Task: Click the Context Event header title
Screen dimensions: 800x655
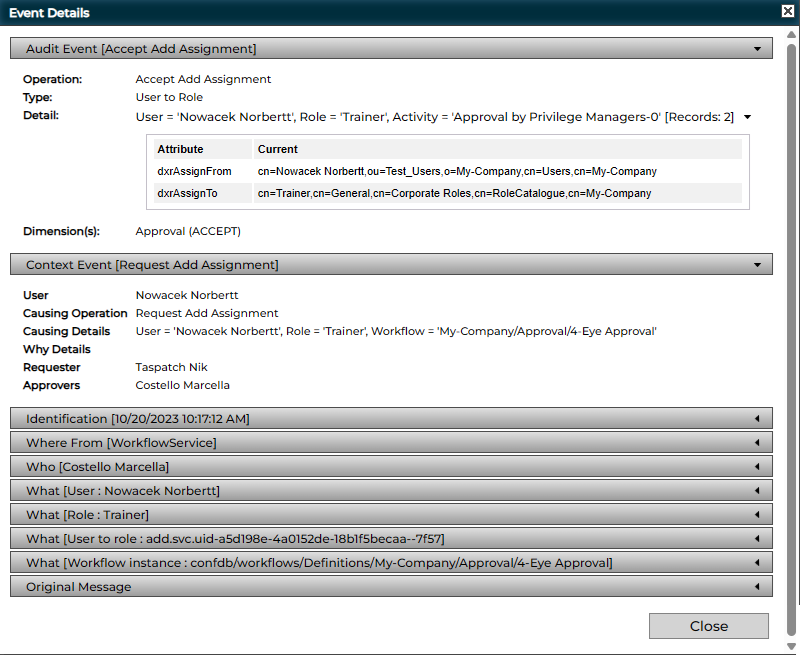Action: [x=152, y=265]
